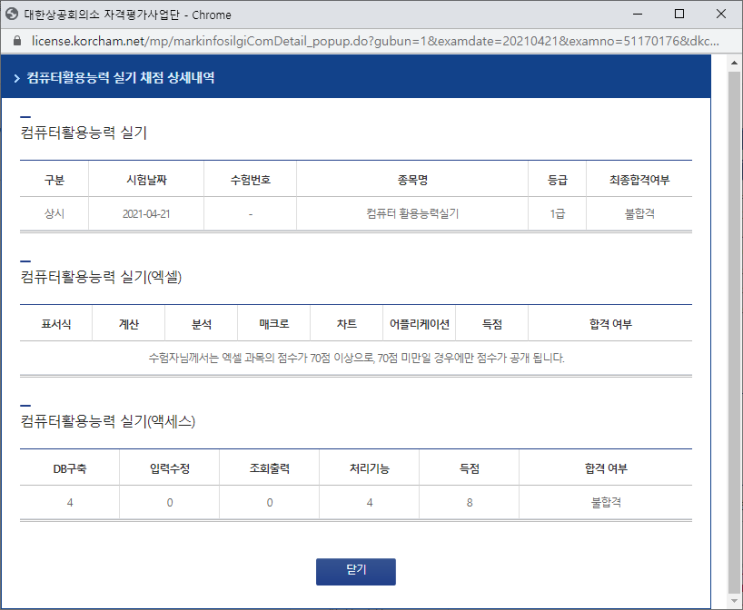Click the 어플리케이션 column header
The width and height of the screenshot is (743, 610).
point(419,324)
